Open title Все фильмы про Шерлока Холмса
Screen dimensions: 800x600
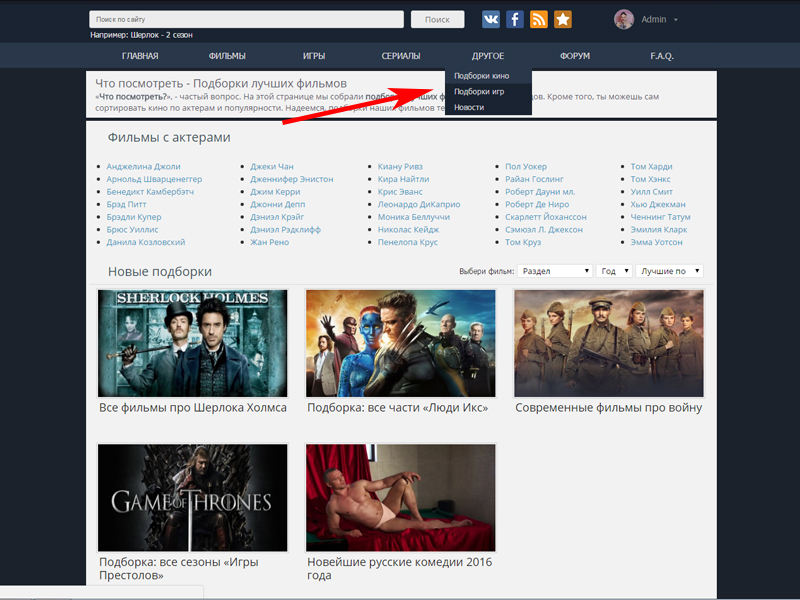point(193,408)
